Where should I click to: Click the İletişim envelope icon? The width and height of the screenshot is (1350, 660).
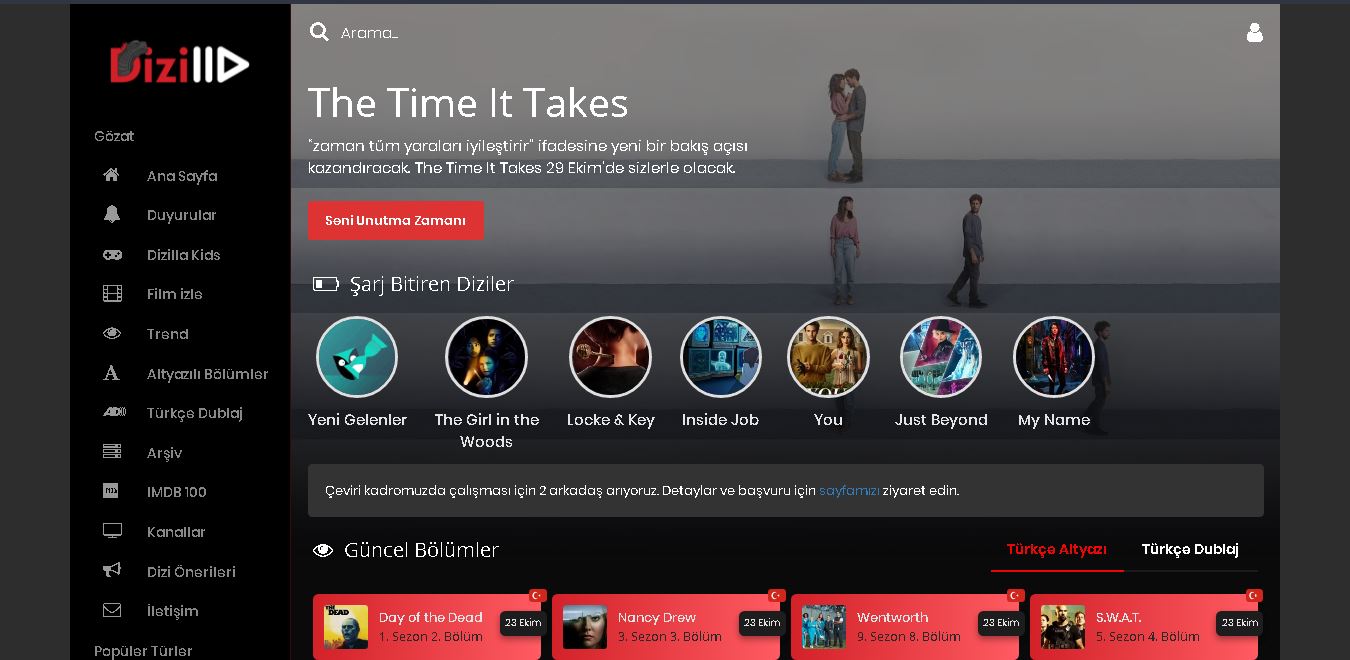tap(112, 610)
